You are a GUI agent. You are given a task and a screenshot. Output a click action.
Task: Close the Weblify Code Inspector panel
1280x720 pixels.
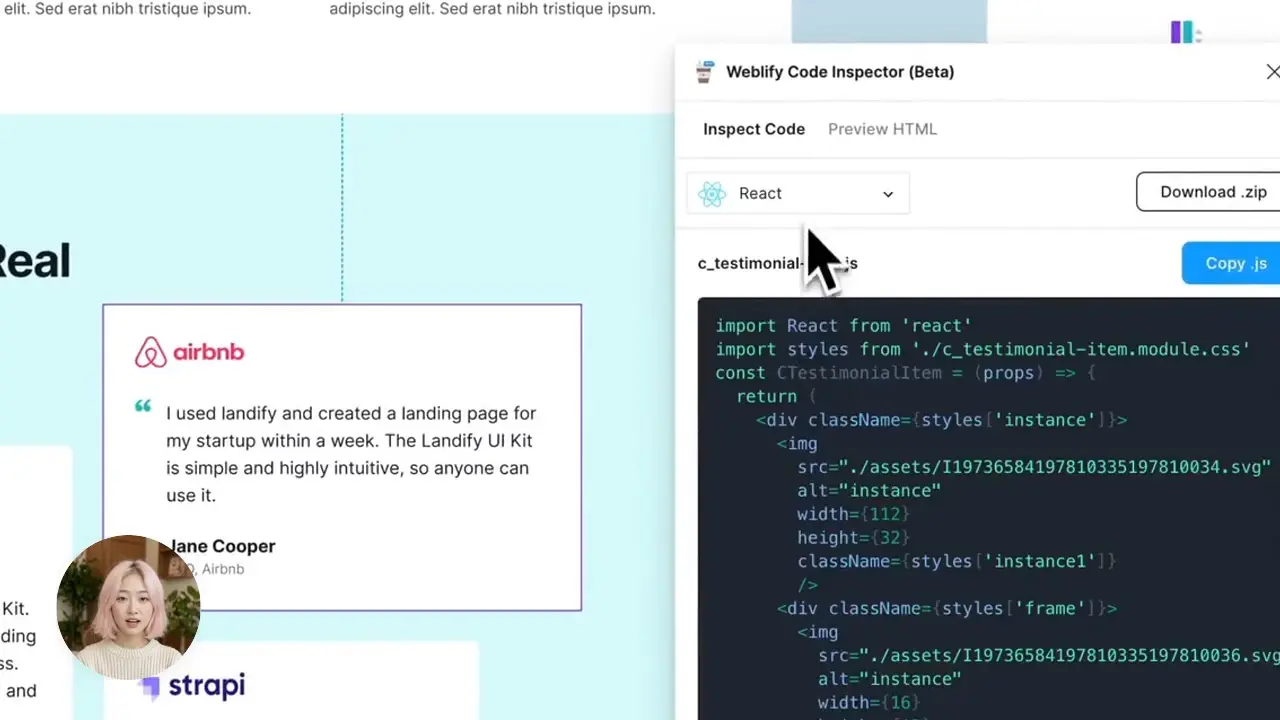pyautogui.click(x=1272, y=71)
